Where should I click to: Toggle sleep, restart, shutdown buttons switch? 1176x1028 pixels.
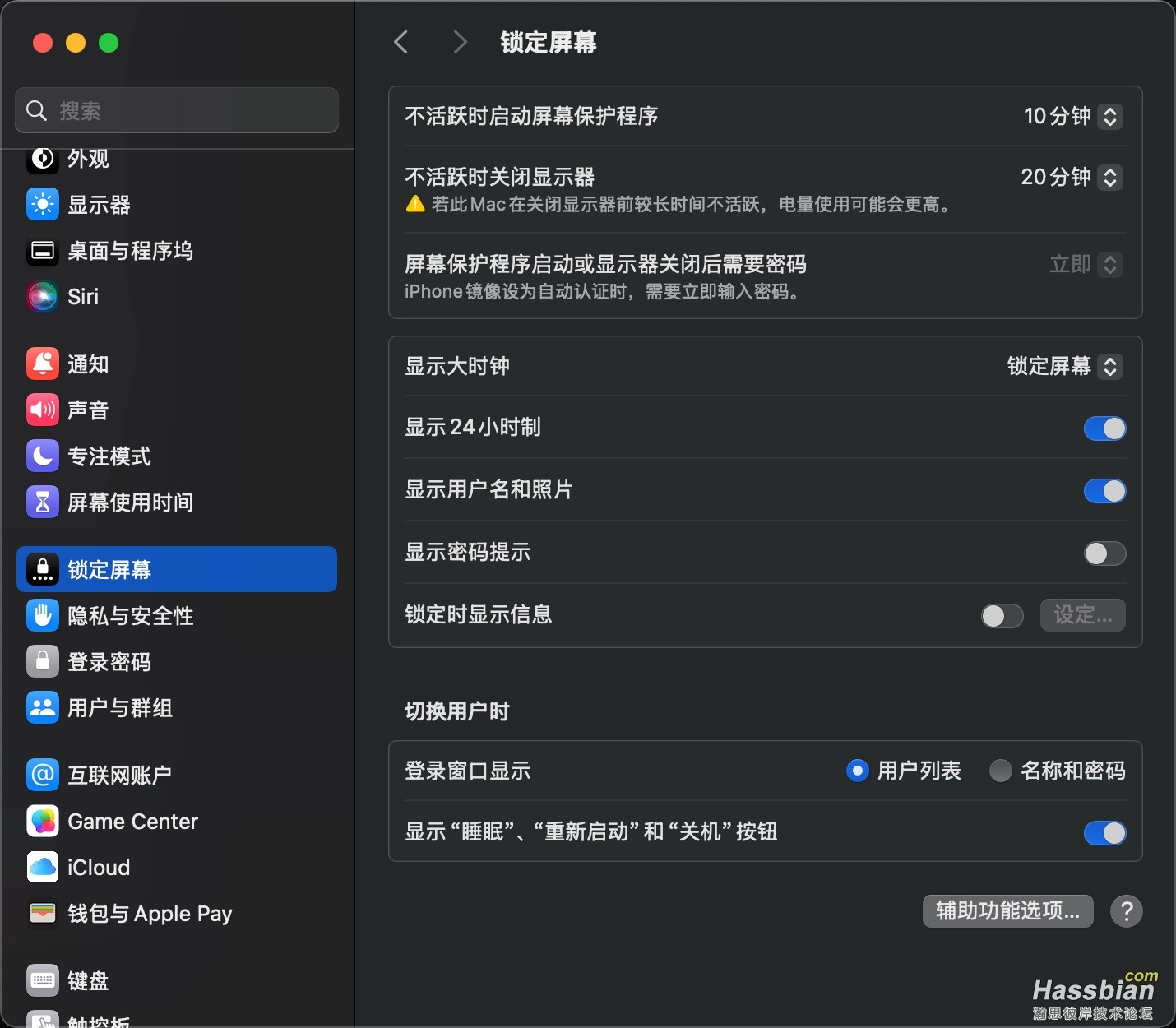(1104, 833)
